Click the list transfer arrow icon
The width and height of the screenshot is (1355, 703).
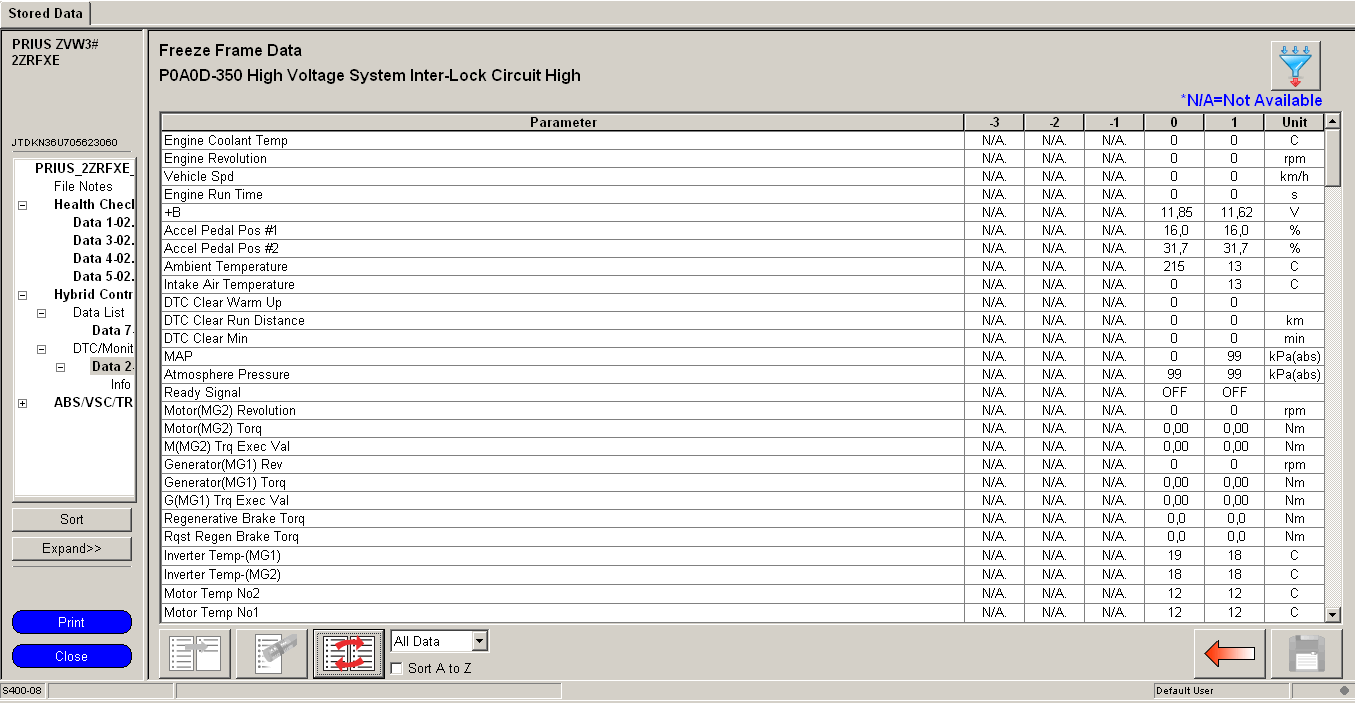(195, 655)
